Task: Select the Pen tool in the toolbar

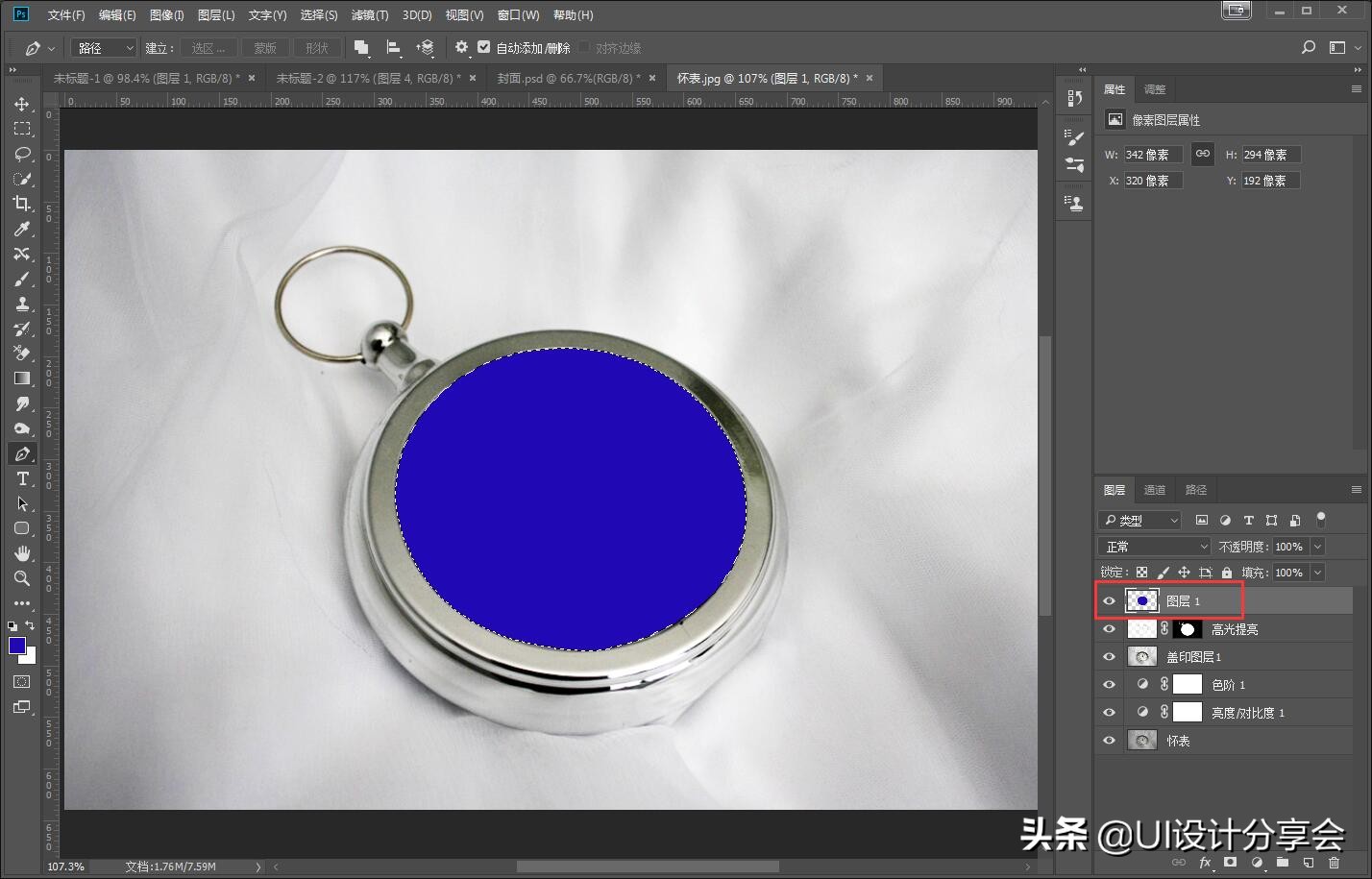Action: [21, 453]
